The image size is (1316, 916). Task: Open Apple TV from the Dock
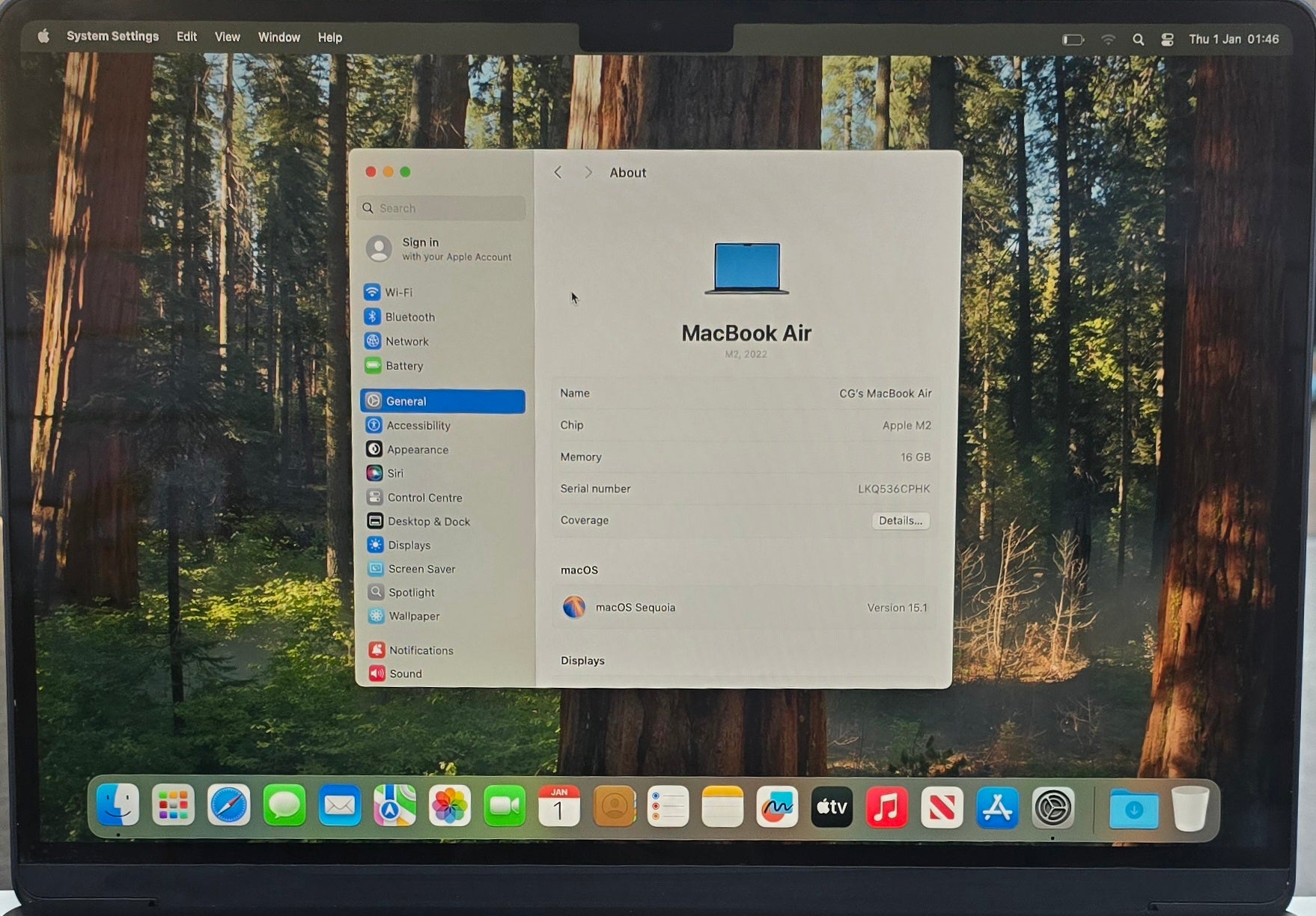(832, 807)
